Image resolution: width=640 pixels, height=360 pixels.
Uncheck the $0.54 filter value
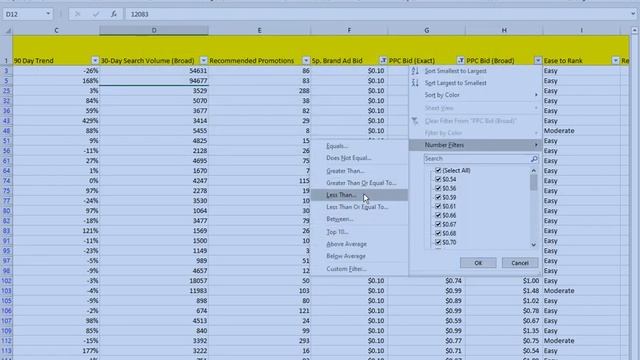(438, 179)
